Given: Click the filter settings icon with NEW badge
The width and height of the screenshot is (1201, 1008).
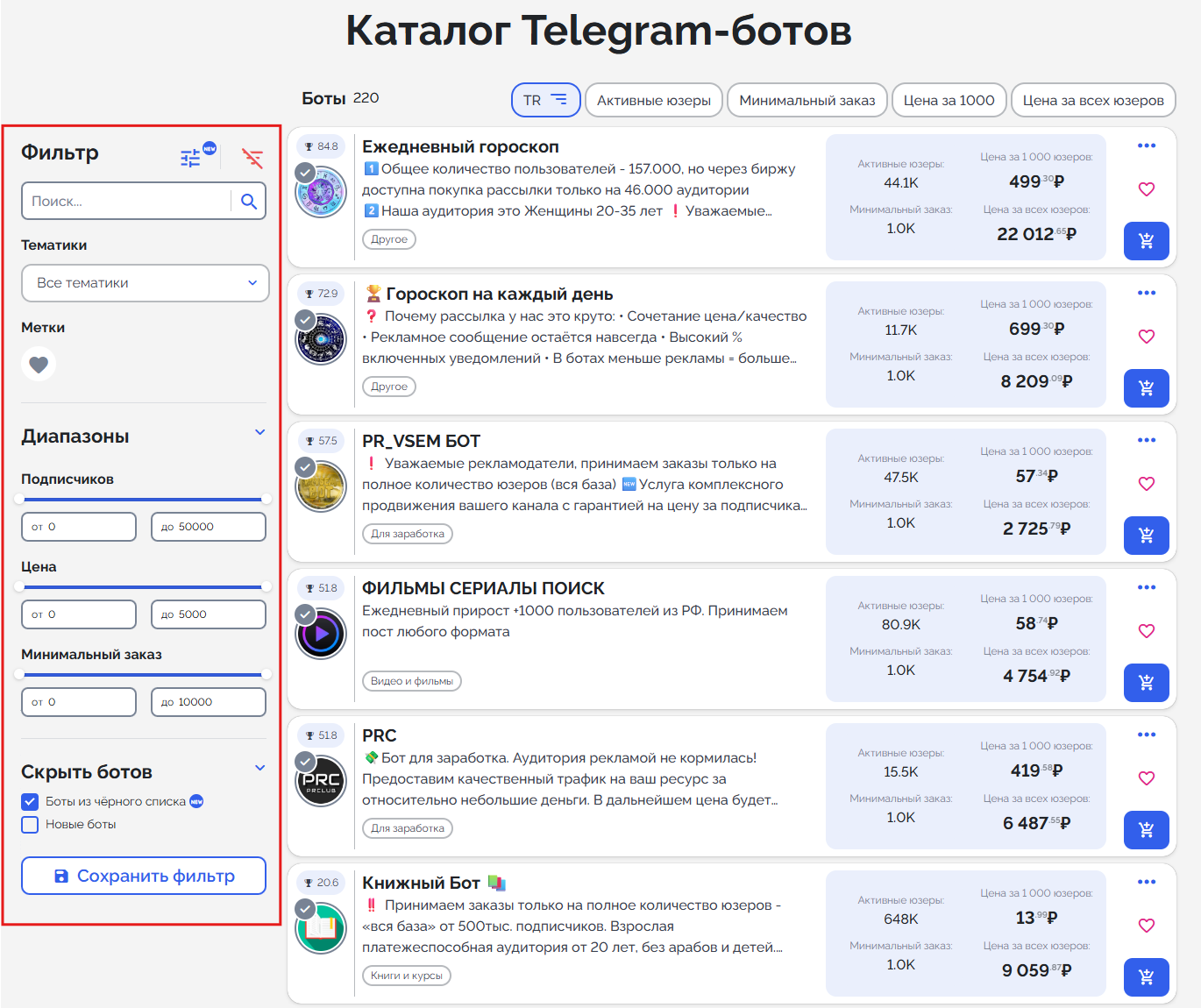Looking at the screenshot, I should pos(191,158).
